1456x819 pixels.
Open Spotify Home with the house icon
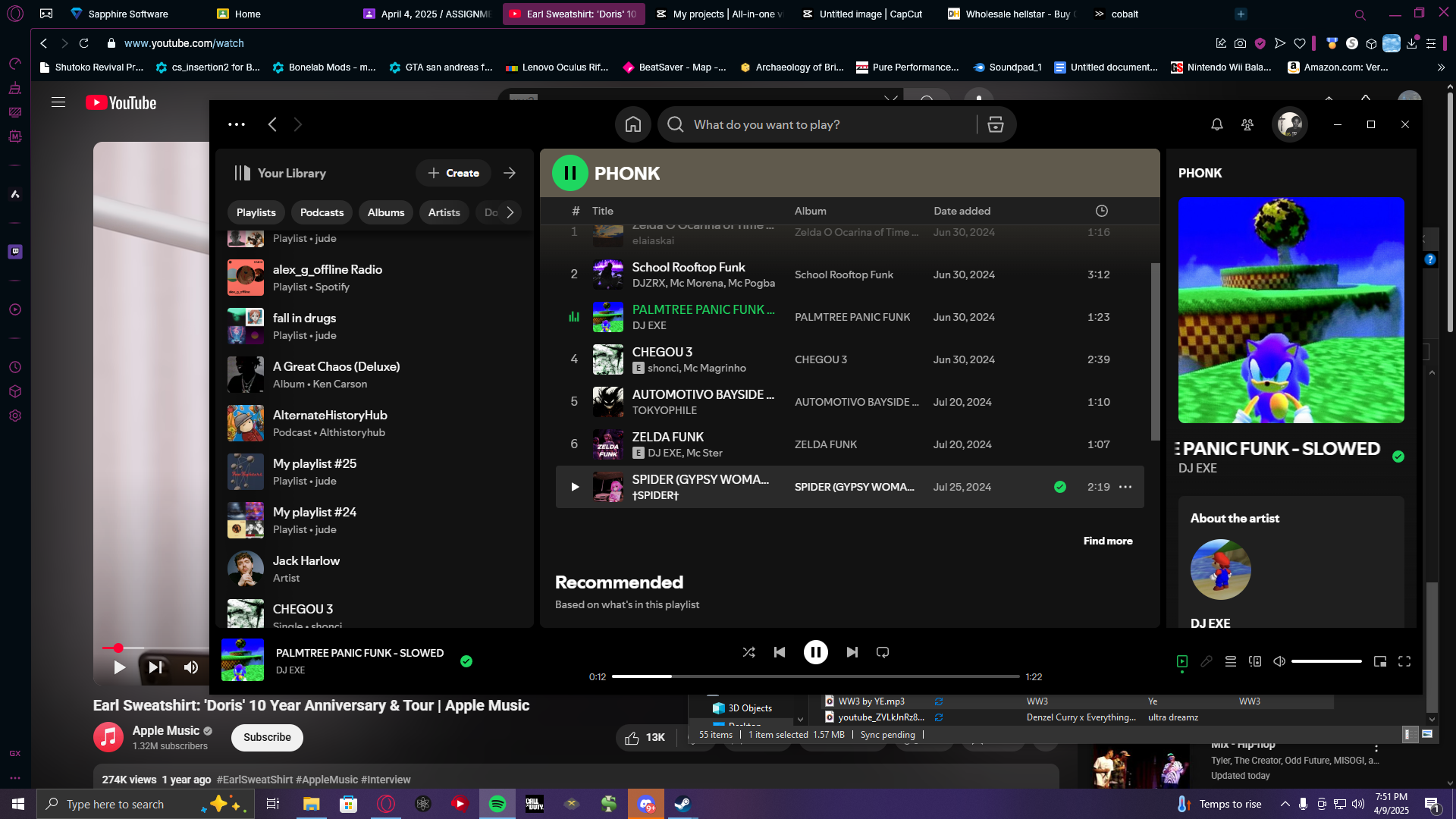pyautogui.click(x=633, y=124)
